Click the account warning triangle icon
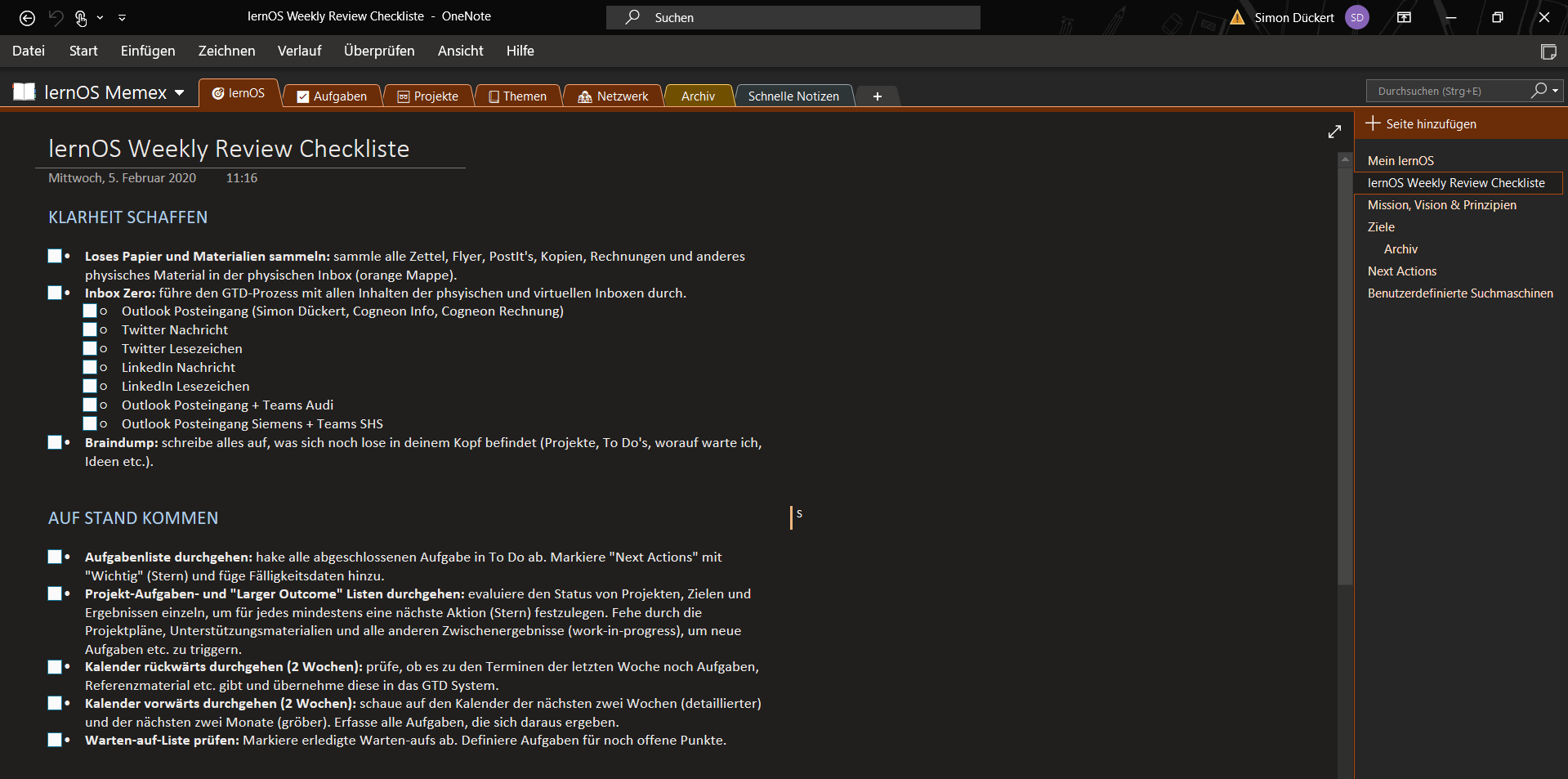The width and height of the screenshot is (1568, 779). tap(1238, 17)
